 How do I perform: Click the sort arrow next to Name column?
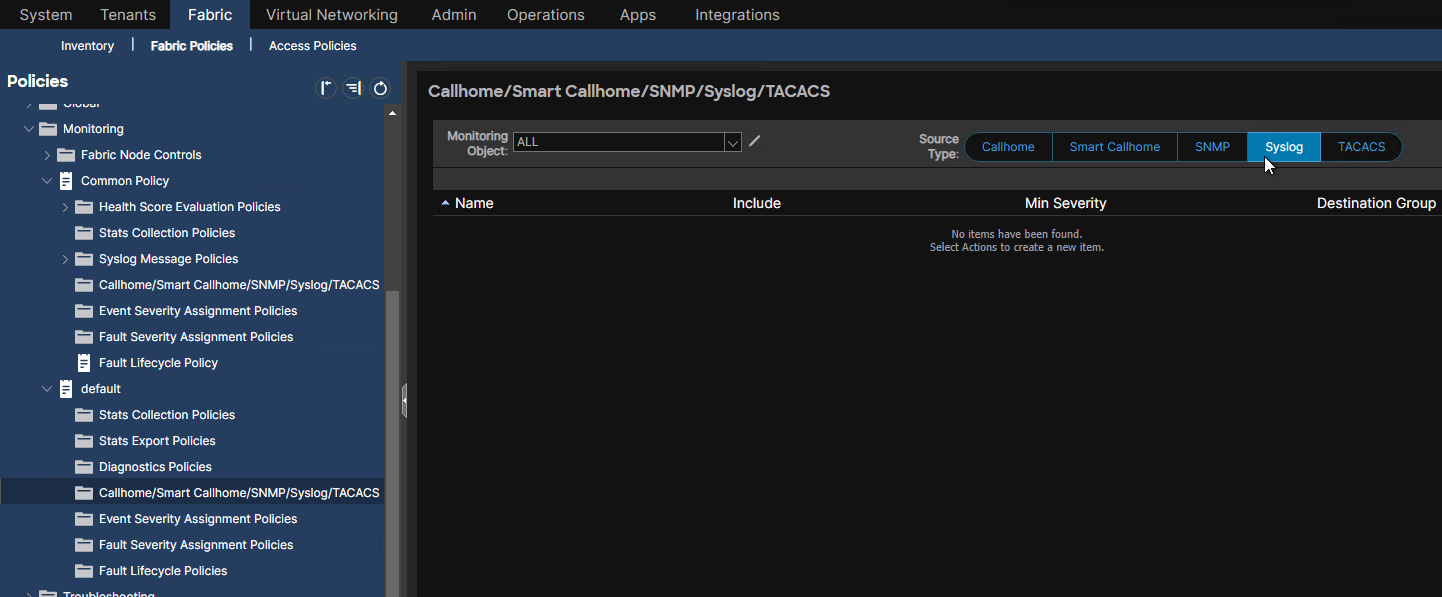445,203
